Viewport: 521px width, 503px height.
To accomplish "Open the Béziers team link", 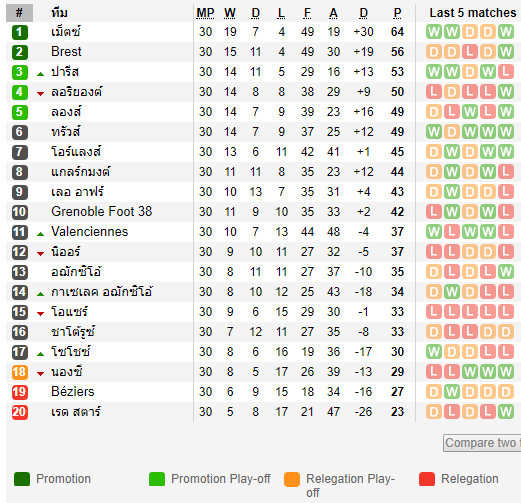I will tap(73, 392).
